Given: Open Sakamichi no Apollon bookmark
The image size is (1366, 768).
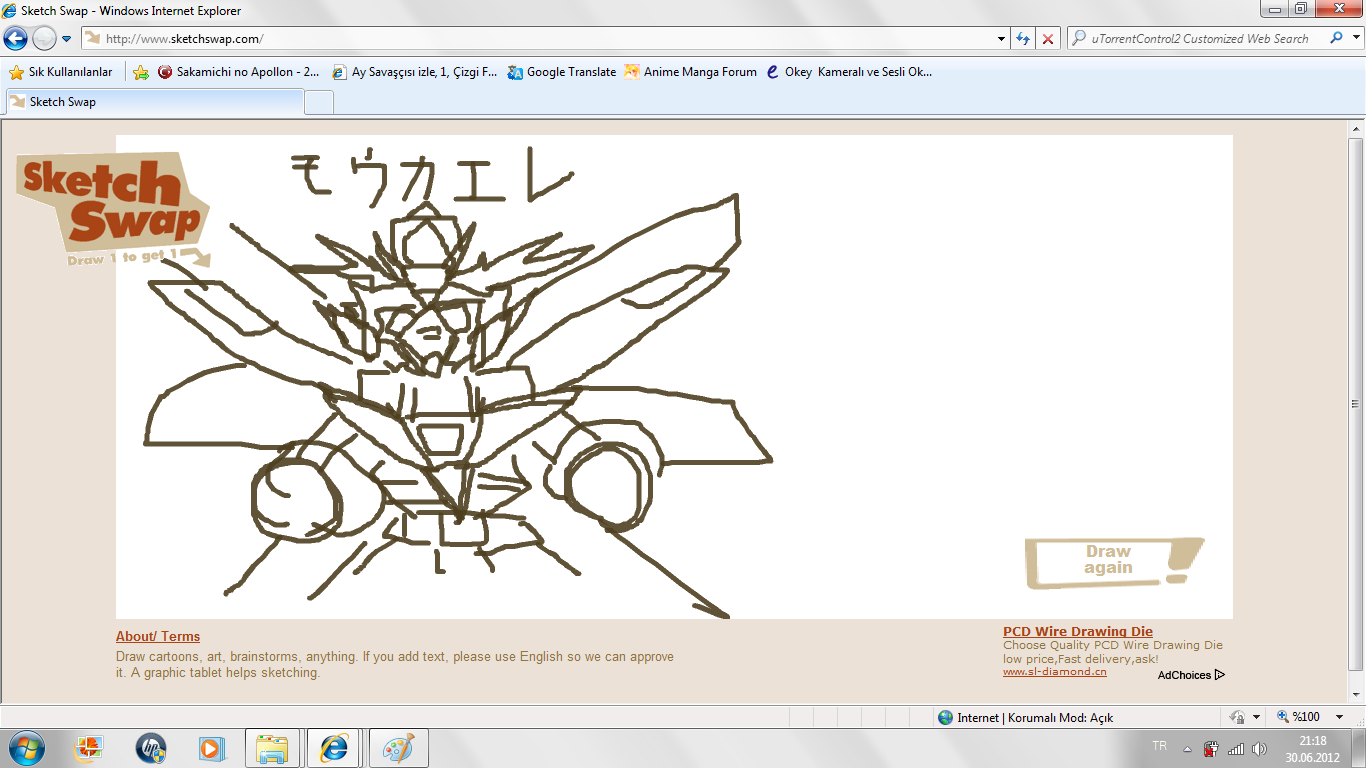Looking at the screenshot, I should click(238, 72).
